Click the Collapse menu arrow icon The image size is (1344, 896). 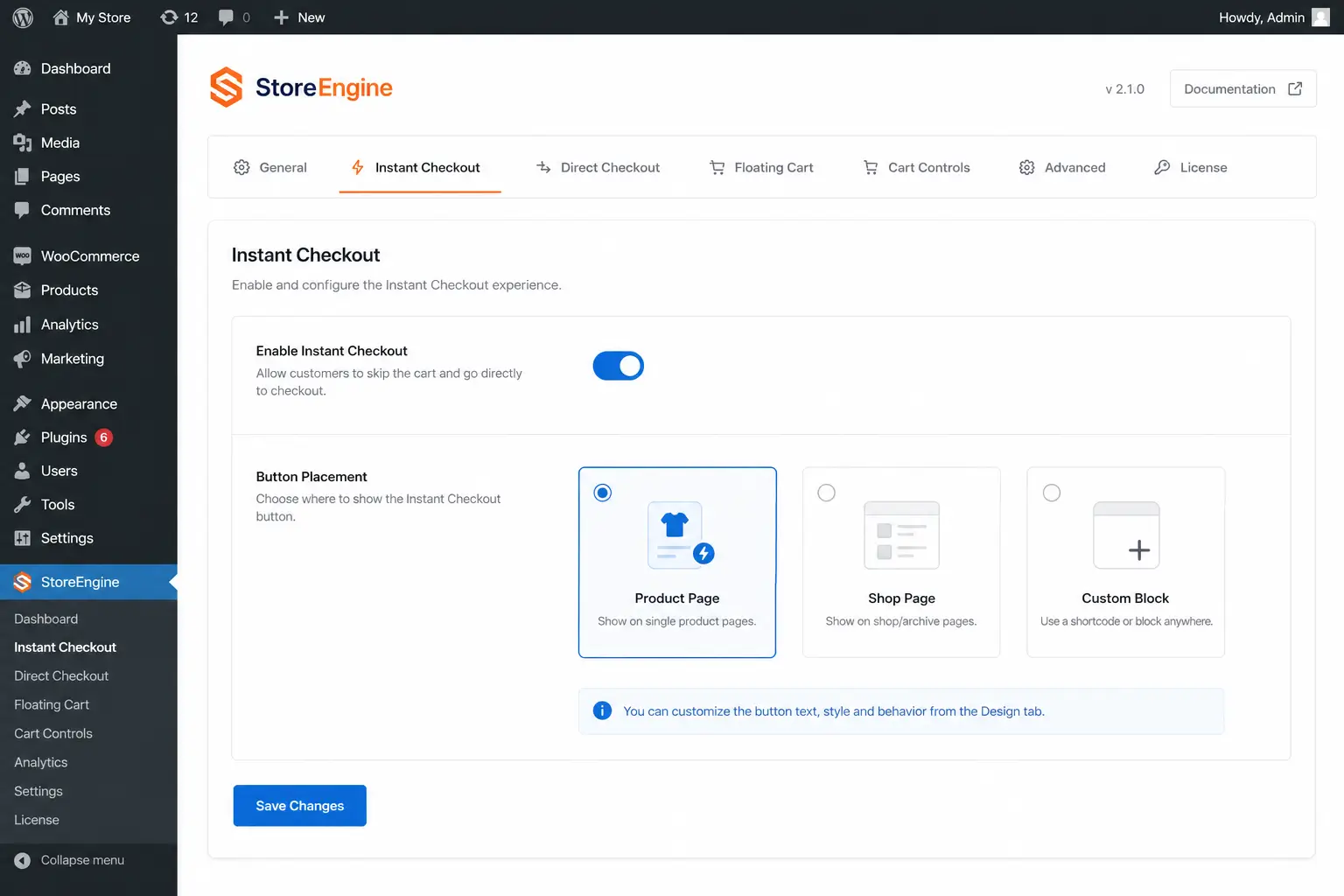[23, 860]
